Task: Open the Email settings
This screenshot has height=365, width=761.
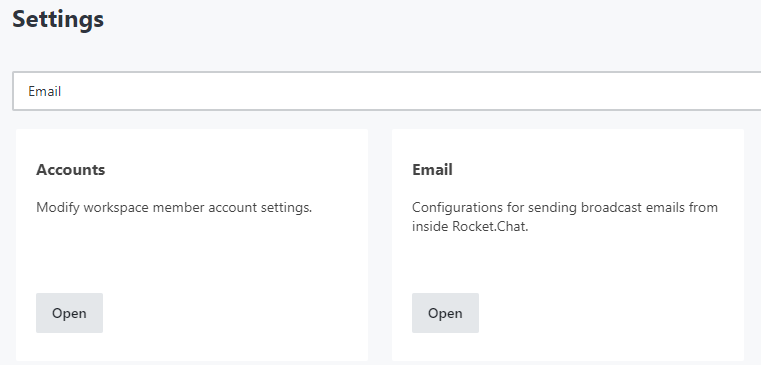Action: pos(445,313)
